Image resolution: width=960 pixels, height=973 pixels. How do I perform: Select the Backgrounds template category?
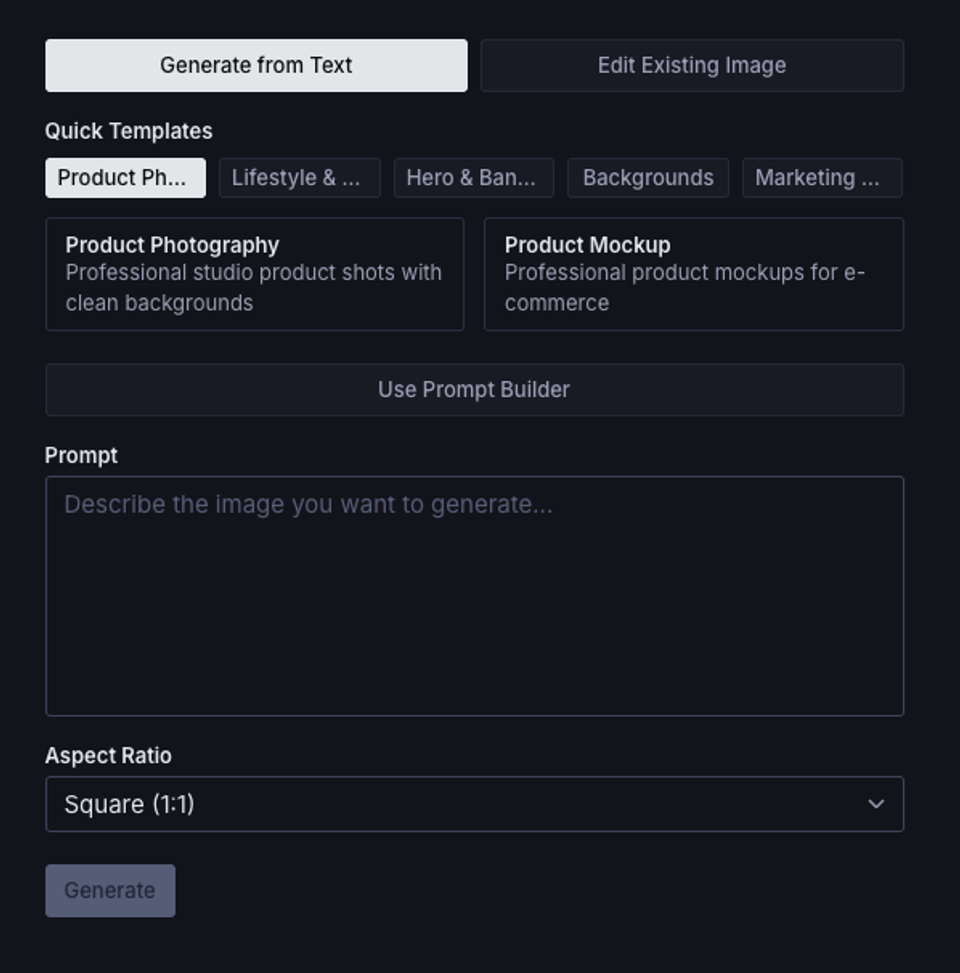point(647,178)
